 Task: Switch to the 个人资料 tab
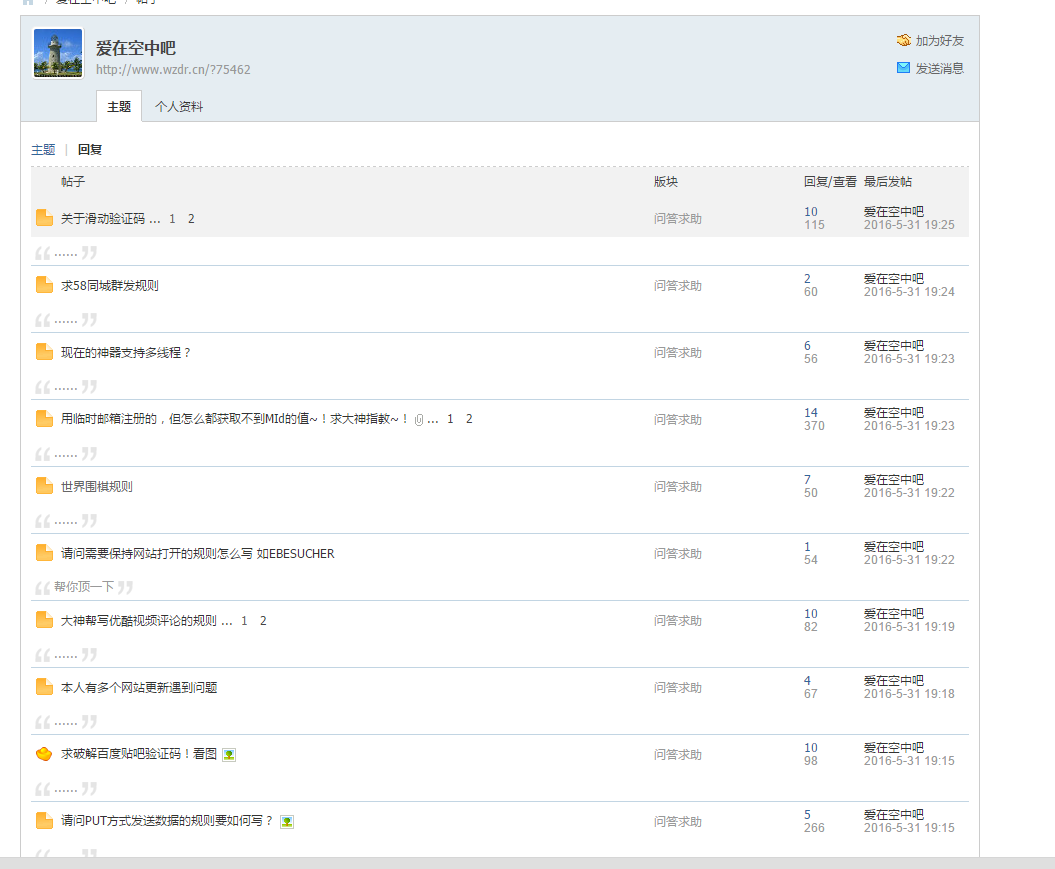click(179, 107)
